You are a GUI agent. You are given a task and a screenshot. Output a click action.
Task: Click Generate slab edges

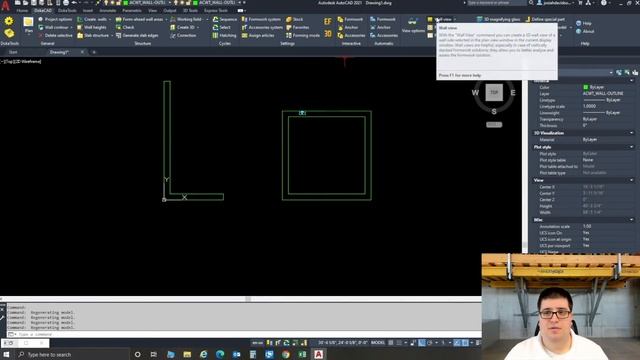[137, 36]
